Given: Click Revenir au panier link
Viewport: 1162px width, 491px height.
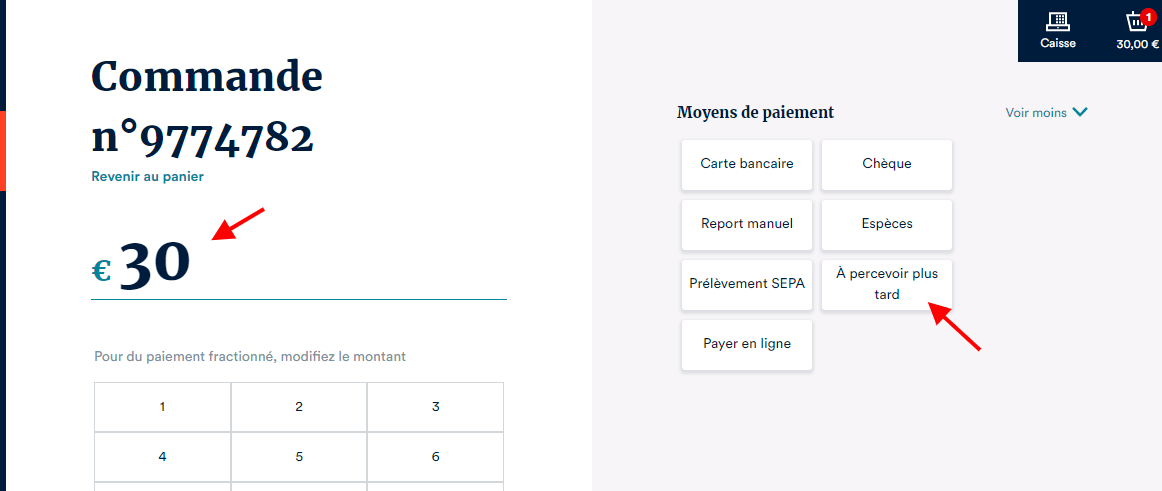Looking at the screenshot, I should tap(147, 177).
